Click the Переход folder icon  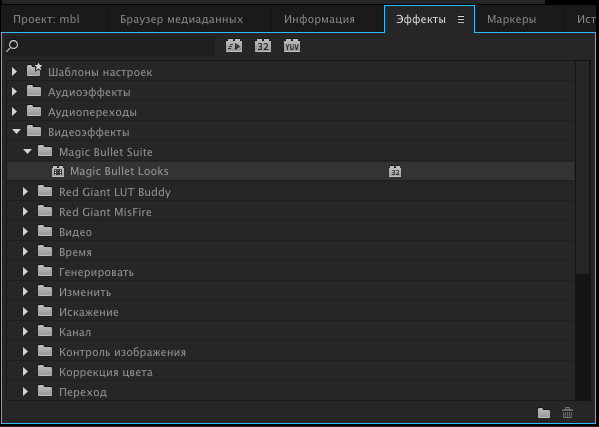pos(45,391)
